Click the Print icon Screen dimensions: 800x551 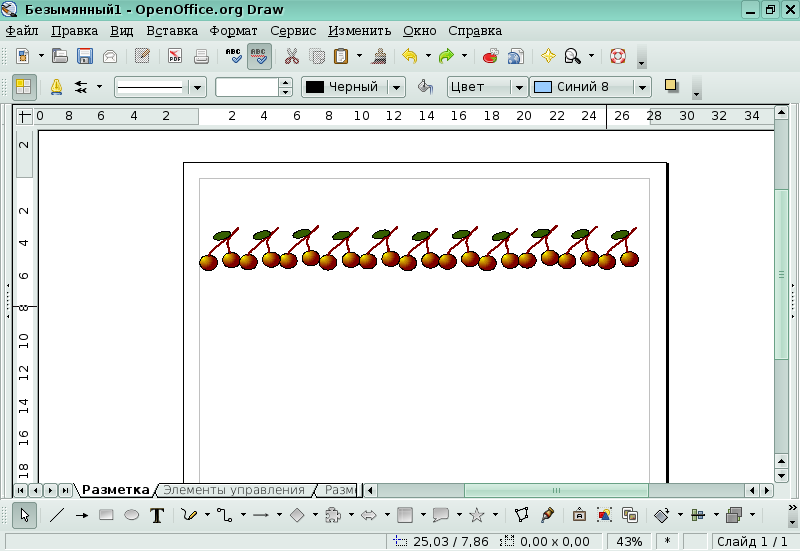pyautogui.click(x=201, y=56)
